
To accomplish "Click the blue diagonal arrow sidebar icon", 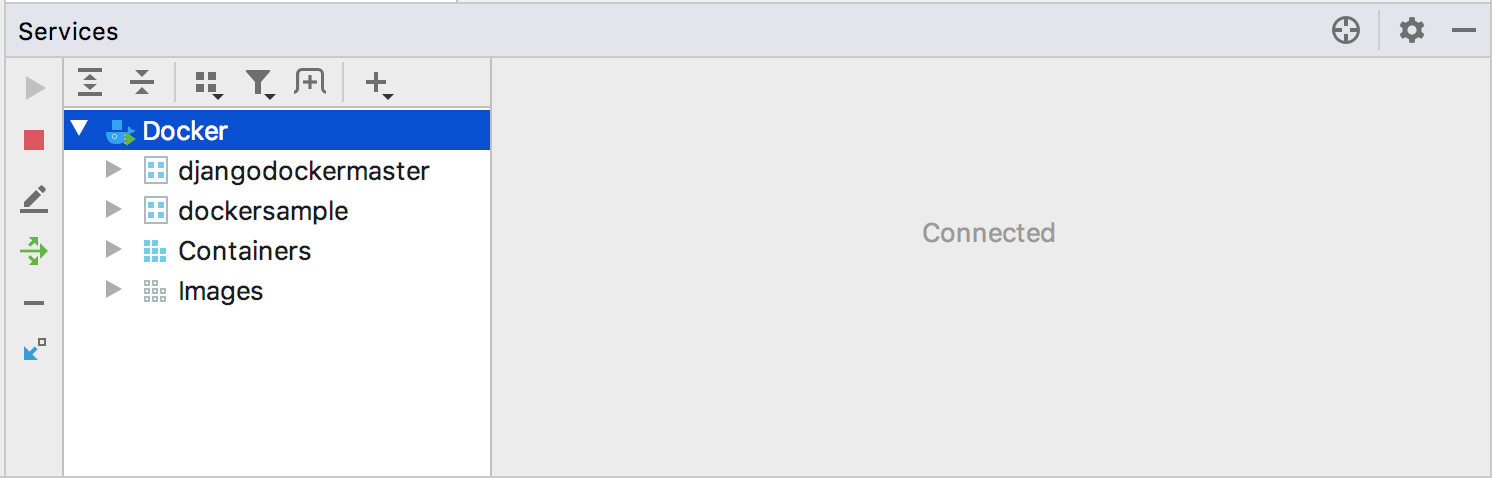I will (x=35, y=350).
